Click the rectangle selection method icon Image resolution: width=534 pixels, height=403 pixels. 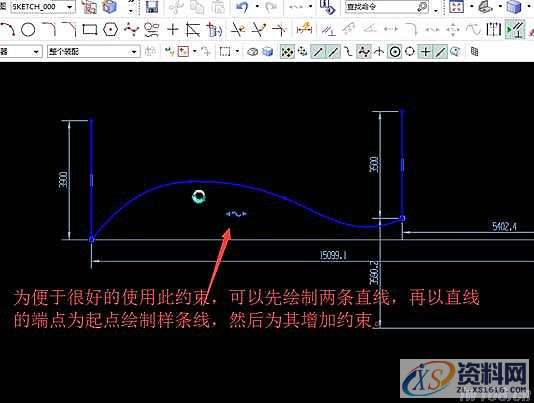click(x=225, y=52)
